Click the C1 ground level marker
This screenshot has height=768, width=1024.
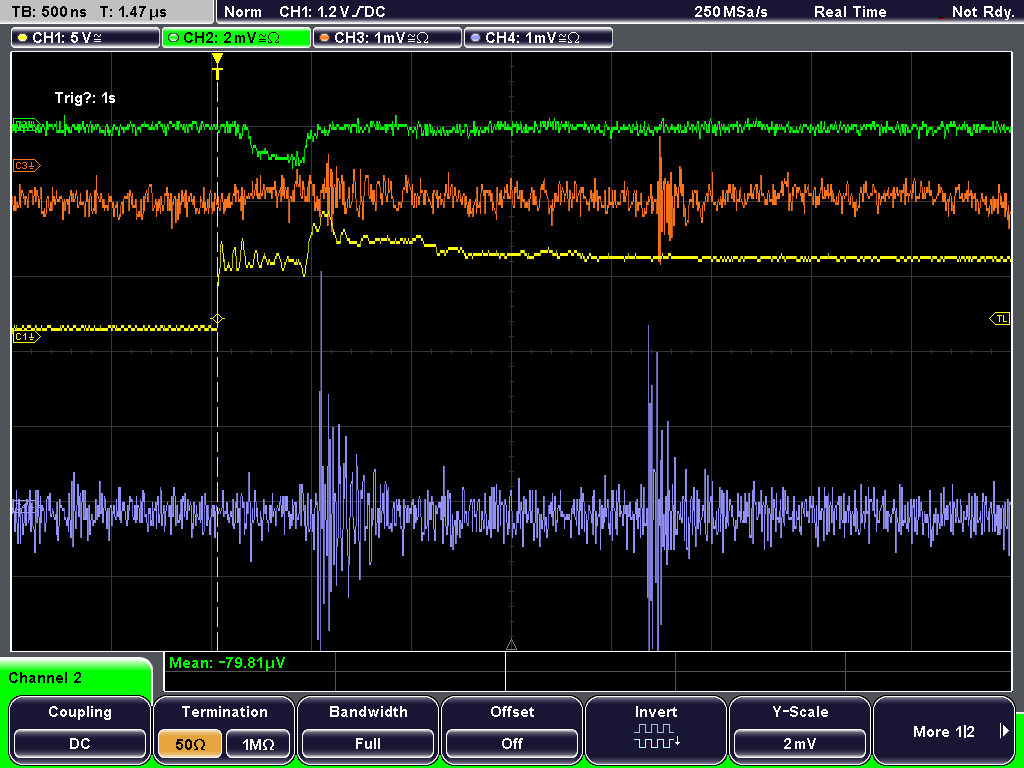click(x=26, y=337)
